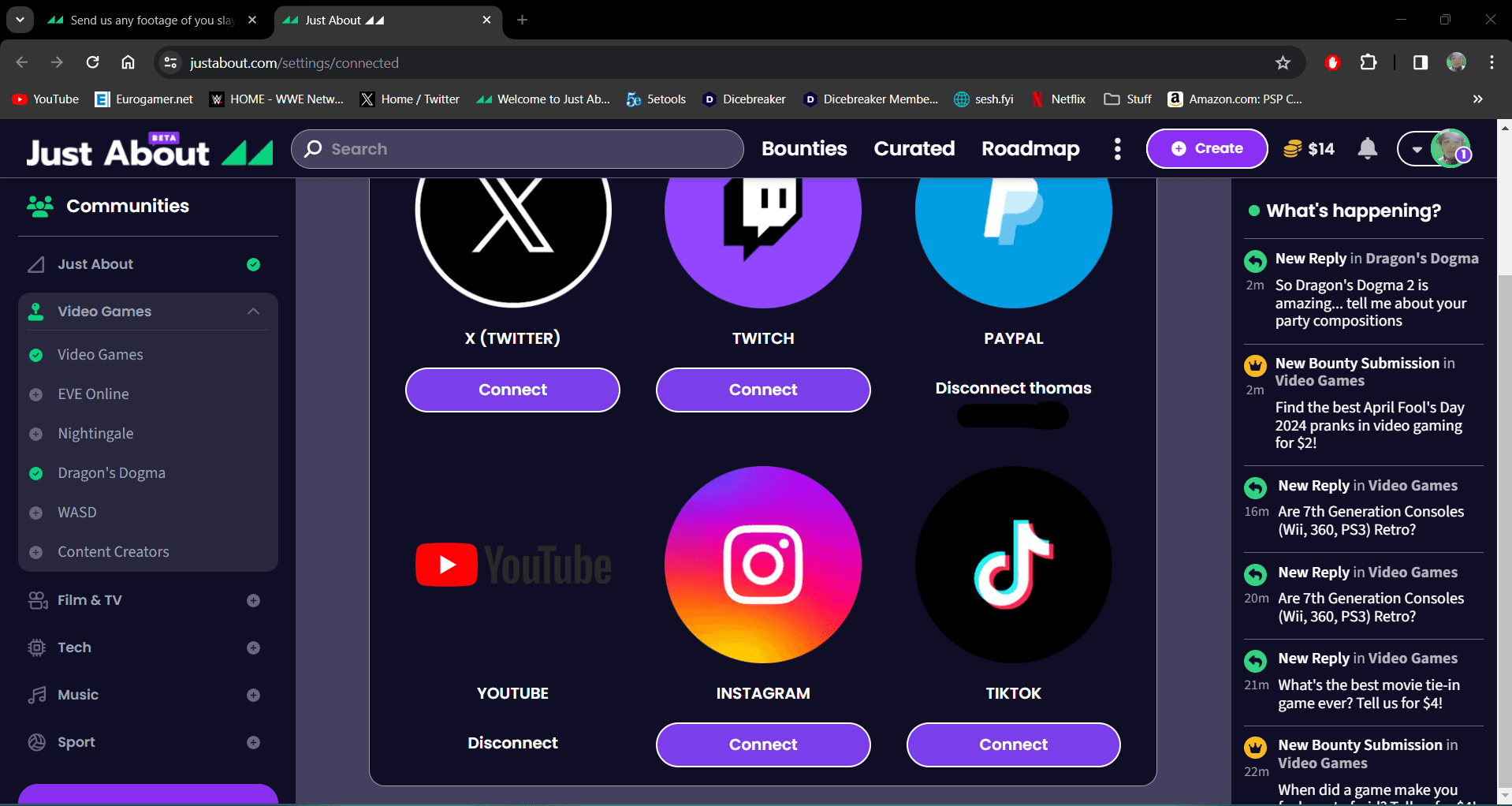The image size is (1512, 806).
Task: Join WASD with its plus icon
Action: click(x=35, y=513)
